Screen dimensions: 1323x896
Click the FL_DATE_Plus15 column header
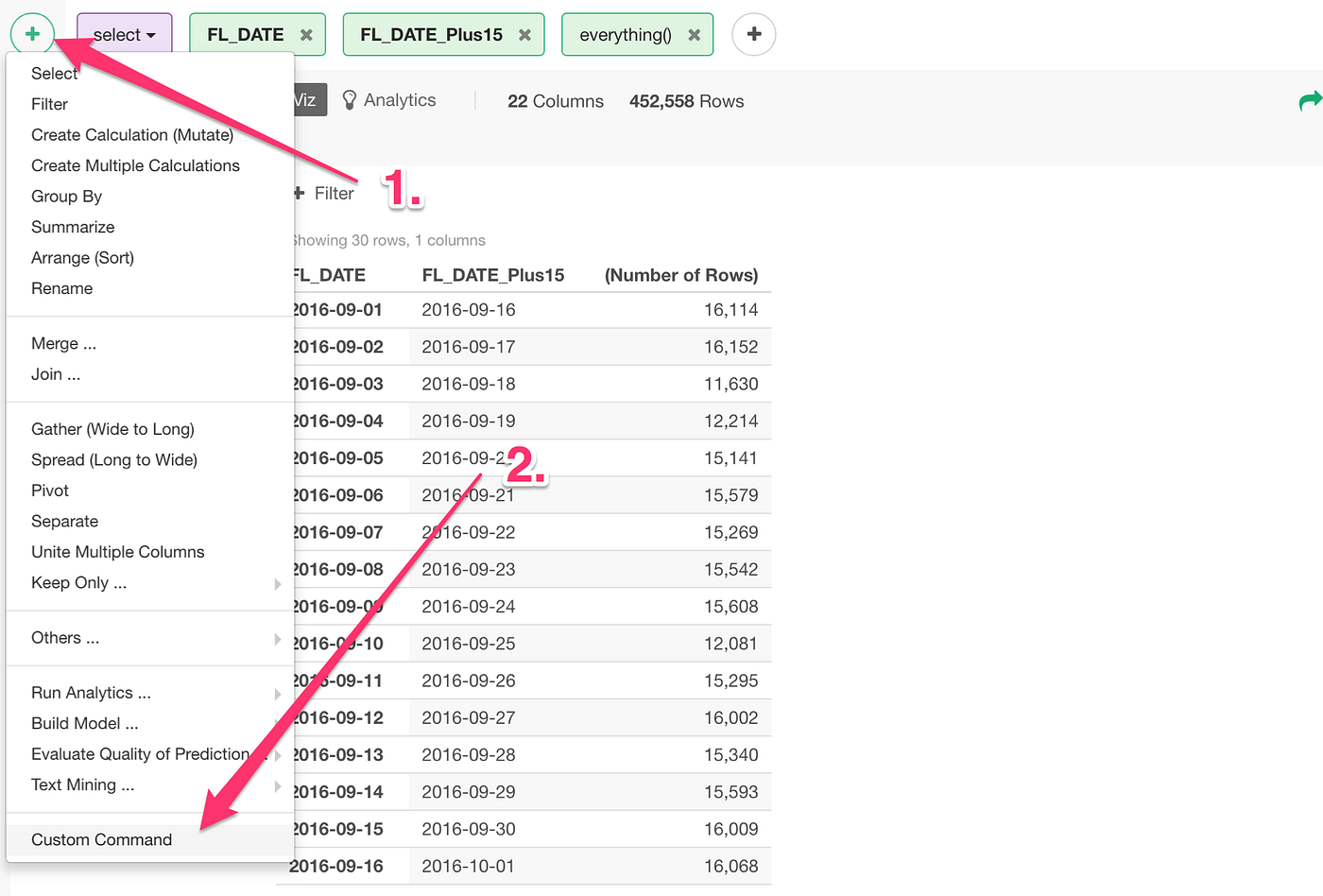click(x=493, y=275)
